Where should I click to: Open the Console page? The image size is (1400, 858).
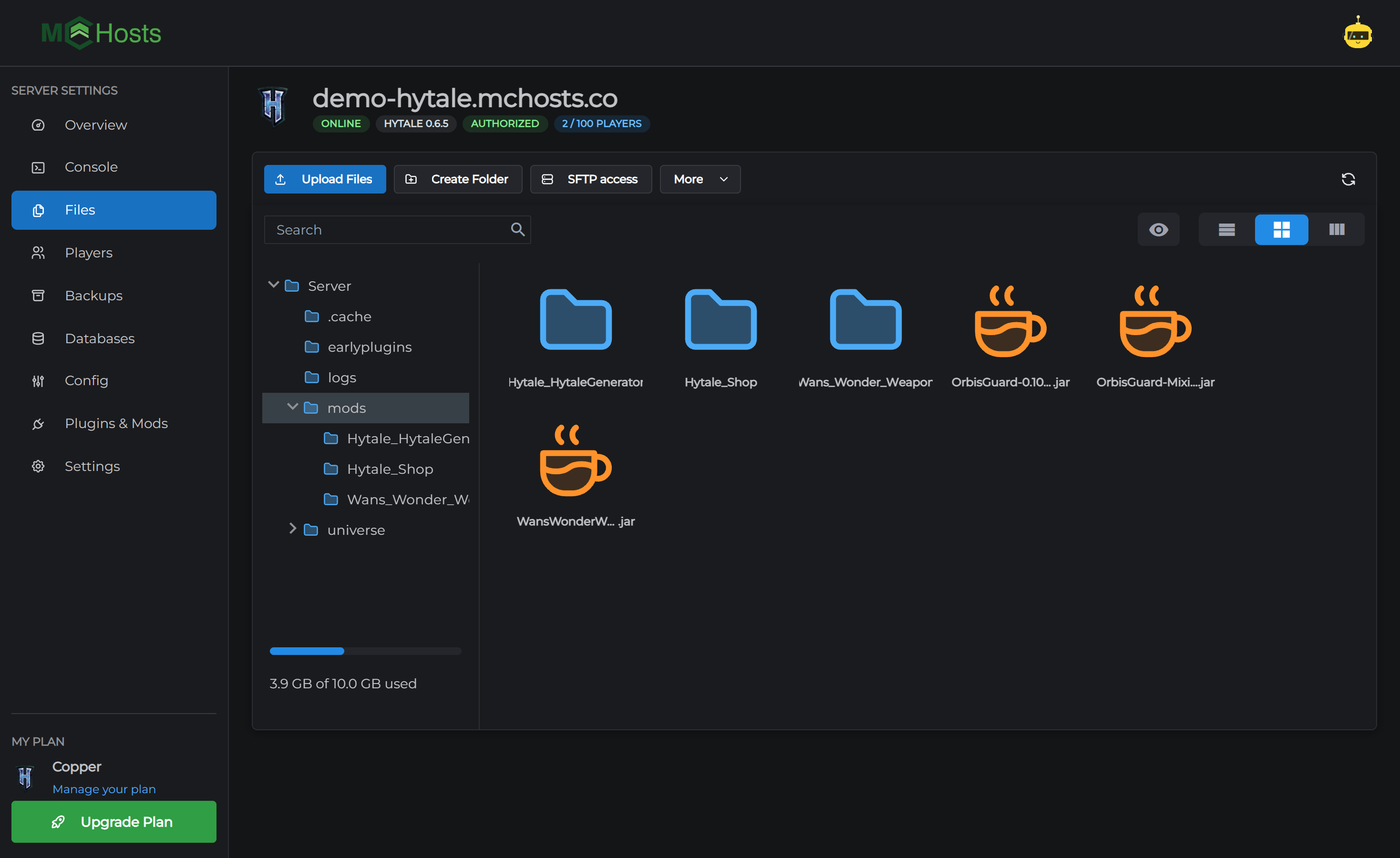click(x=113, y=167)
